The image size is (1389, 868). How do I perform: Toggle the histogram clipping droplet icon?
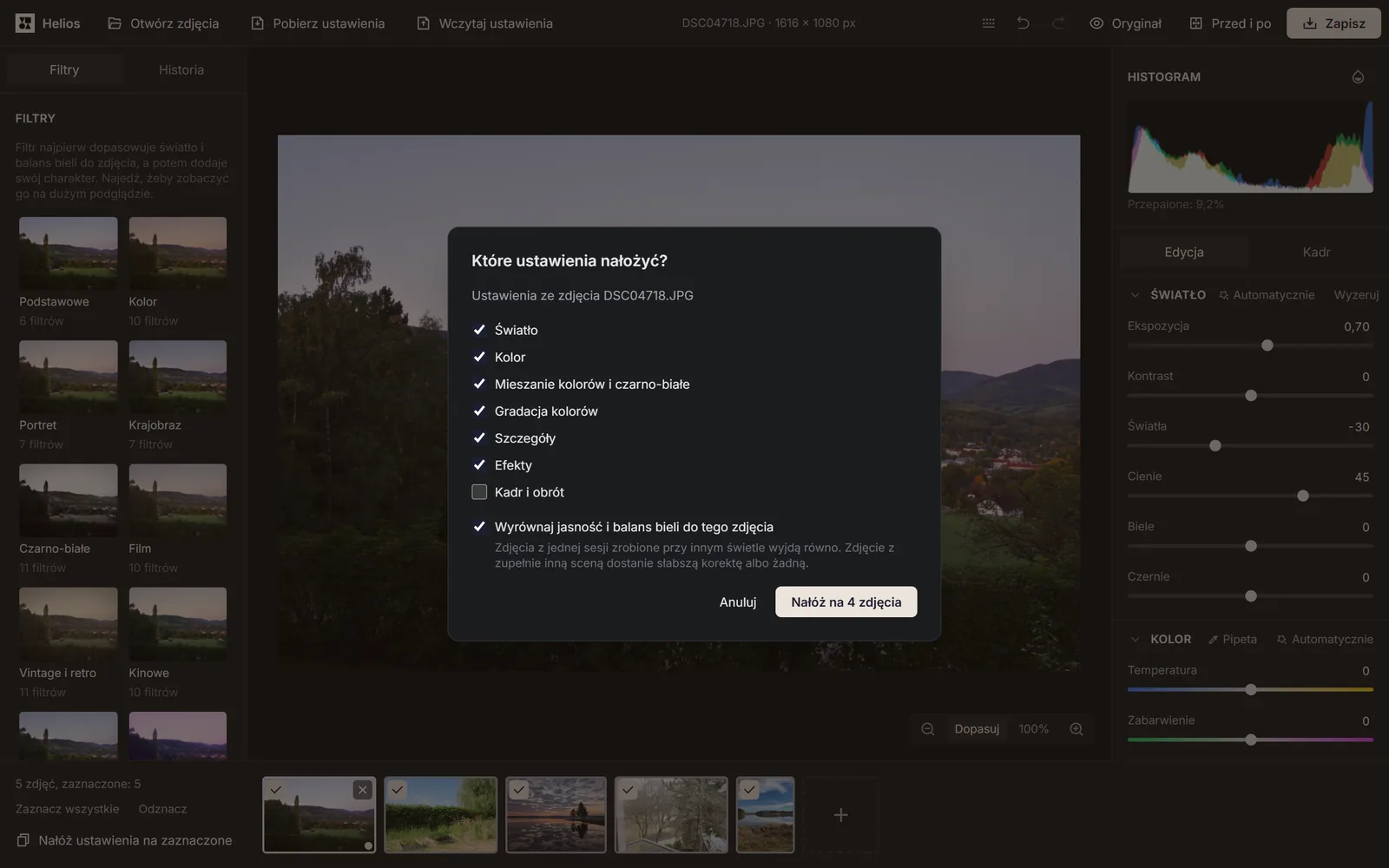[x=1358, y=77]
